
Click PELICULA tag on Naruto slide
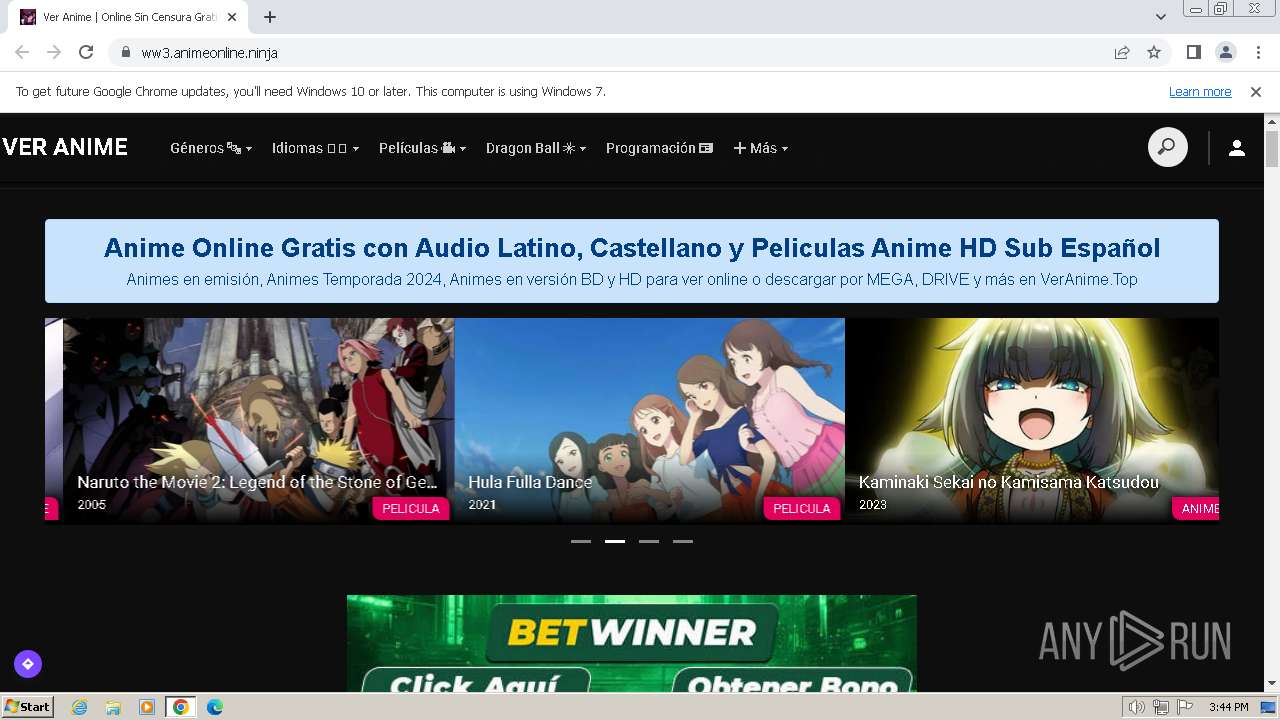point(411,508)
